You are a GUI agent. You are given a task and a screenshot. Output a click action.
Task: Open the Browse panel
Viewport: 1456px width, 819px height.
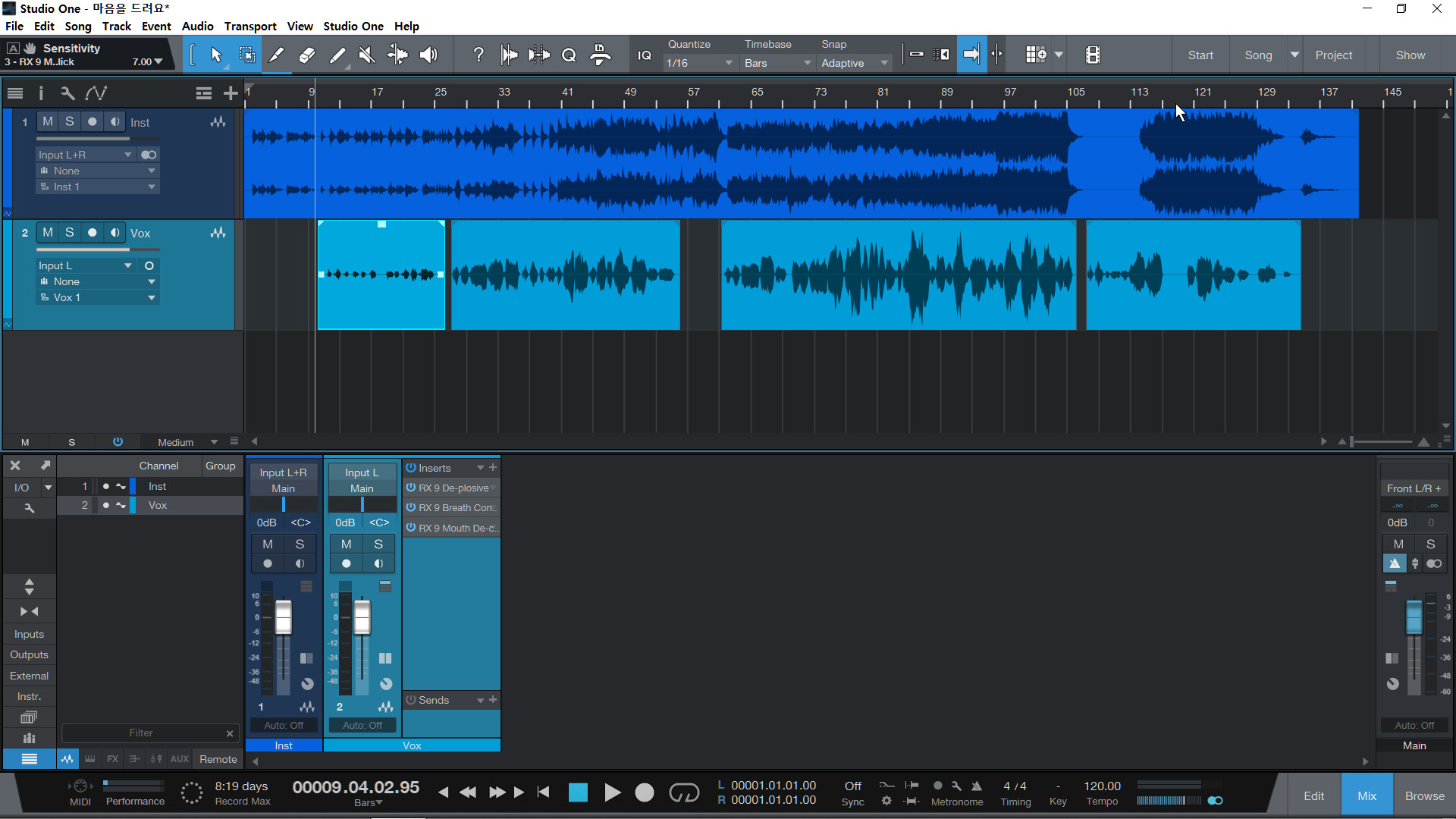click(1424, 795)
